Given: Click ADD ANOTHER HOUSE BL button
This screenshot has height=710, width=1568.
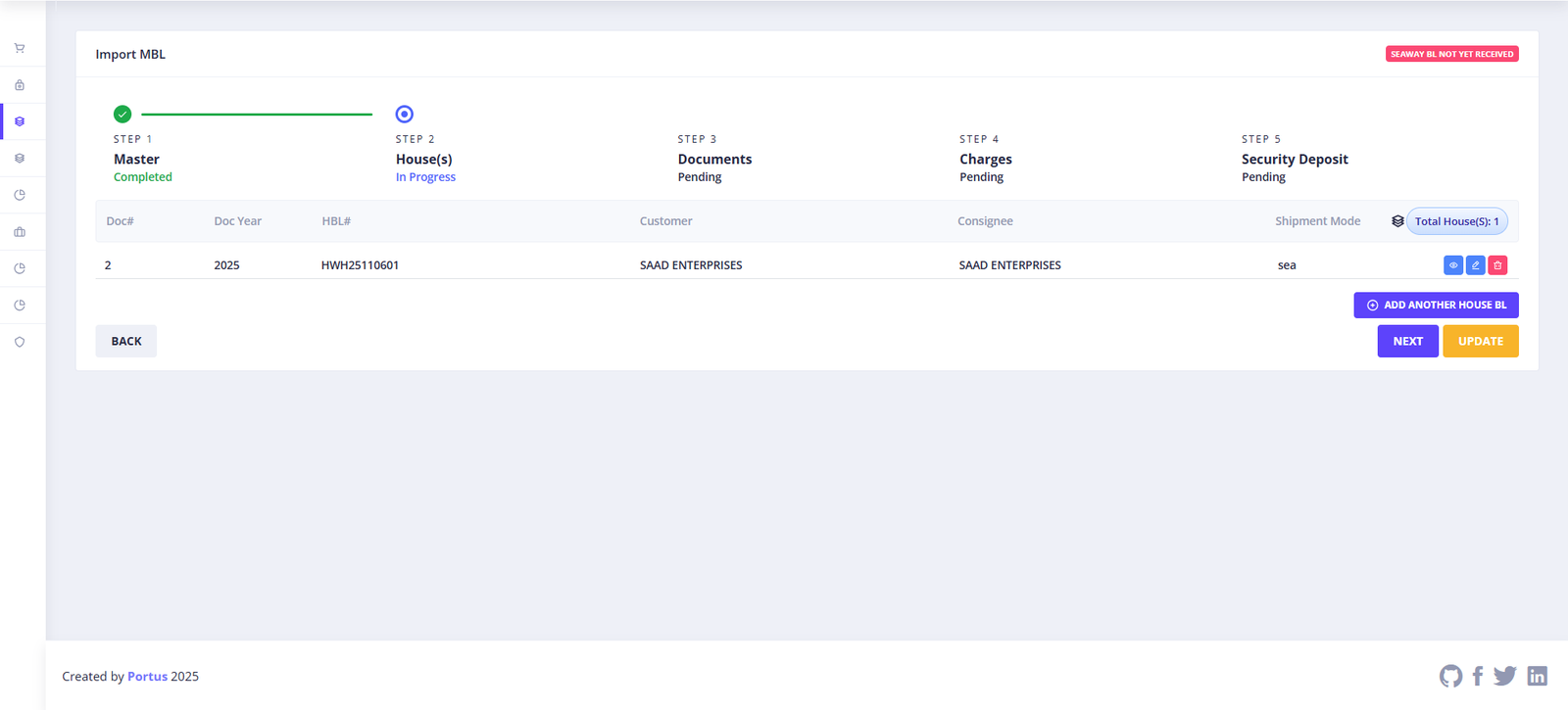Looking at the screenshot, I should [x=1436, y=305].
